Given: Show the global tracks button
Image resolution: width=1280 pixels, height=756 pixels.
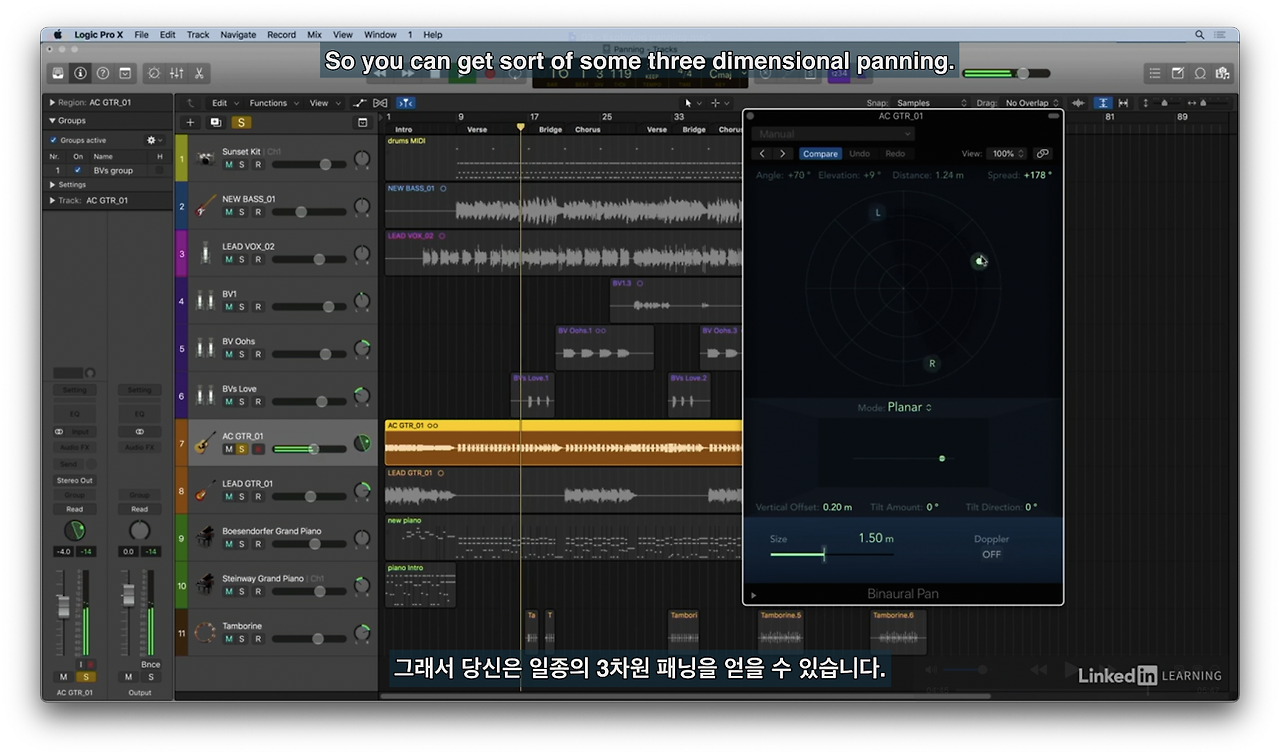Looking at the screenshot, I should pyautogui.click(x=363, y=122).
